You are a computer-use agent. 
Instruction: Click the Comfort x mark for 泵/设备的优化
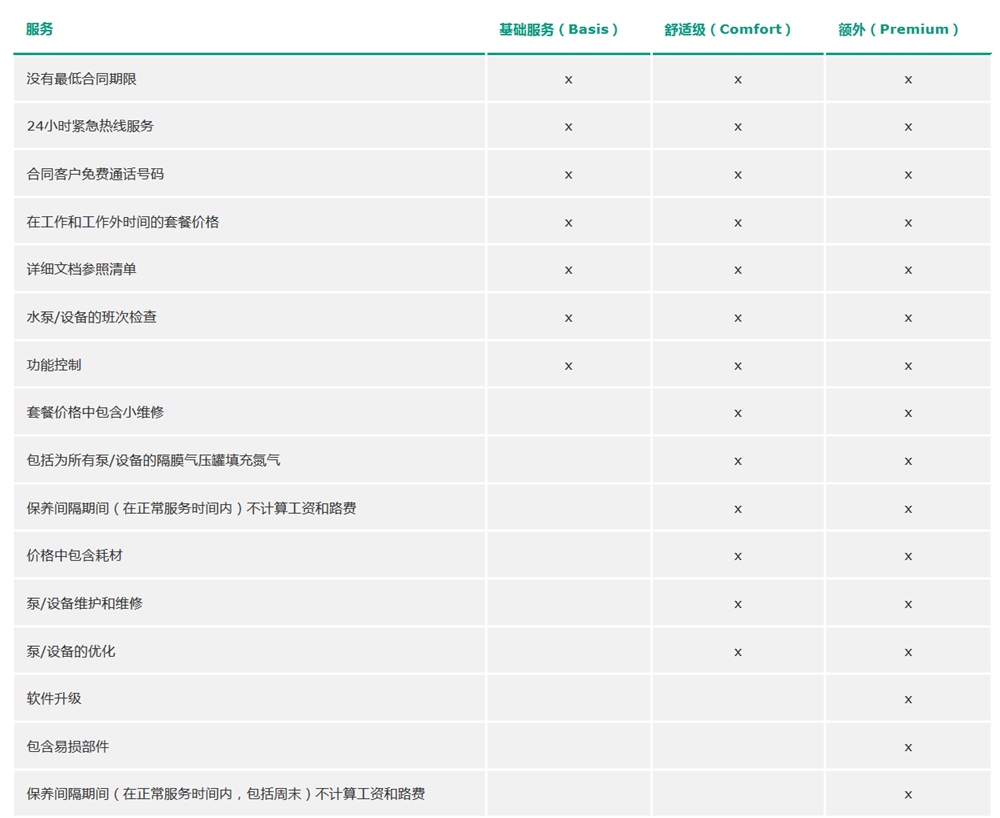[738, 652]
